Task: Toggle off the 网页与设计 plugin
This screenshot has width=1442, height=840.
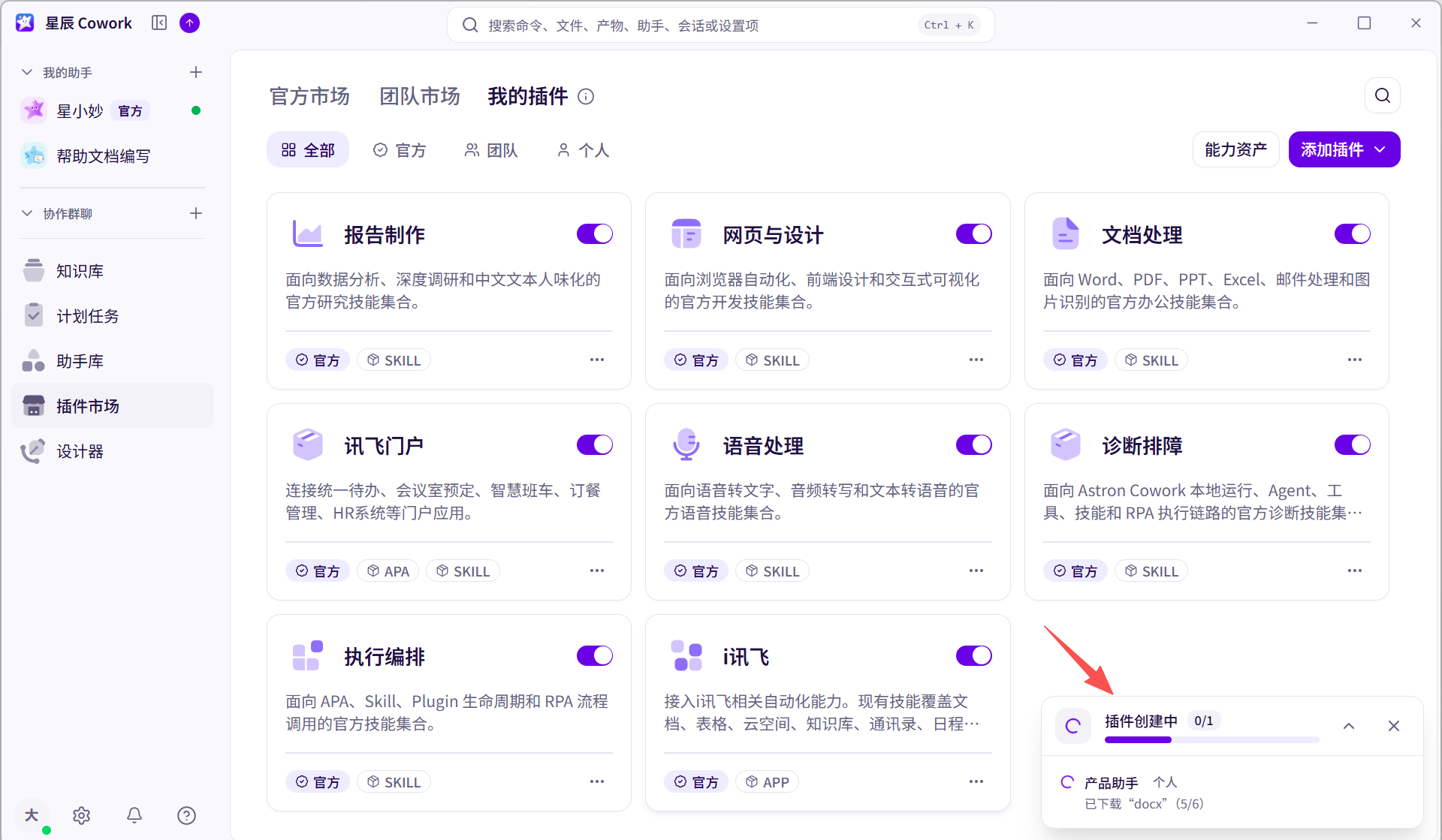Action: point(974,234)
